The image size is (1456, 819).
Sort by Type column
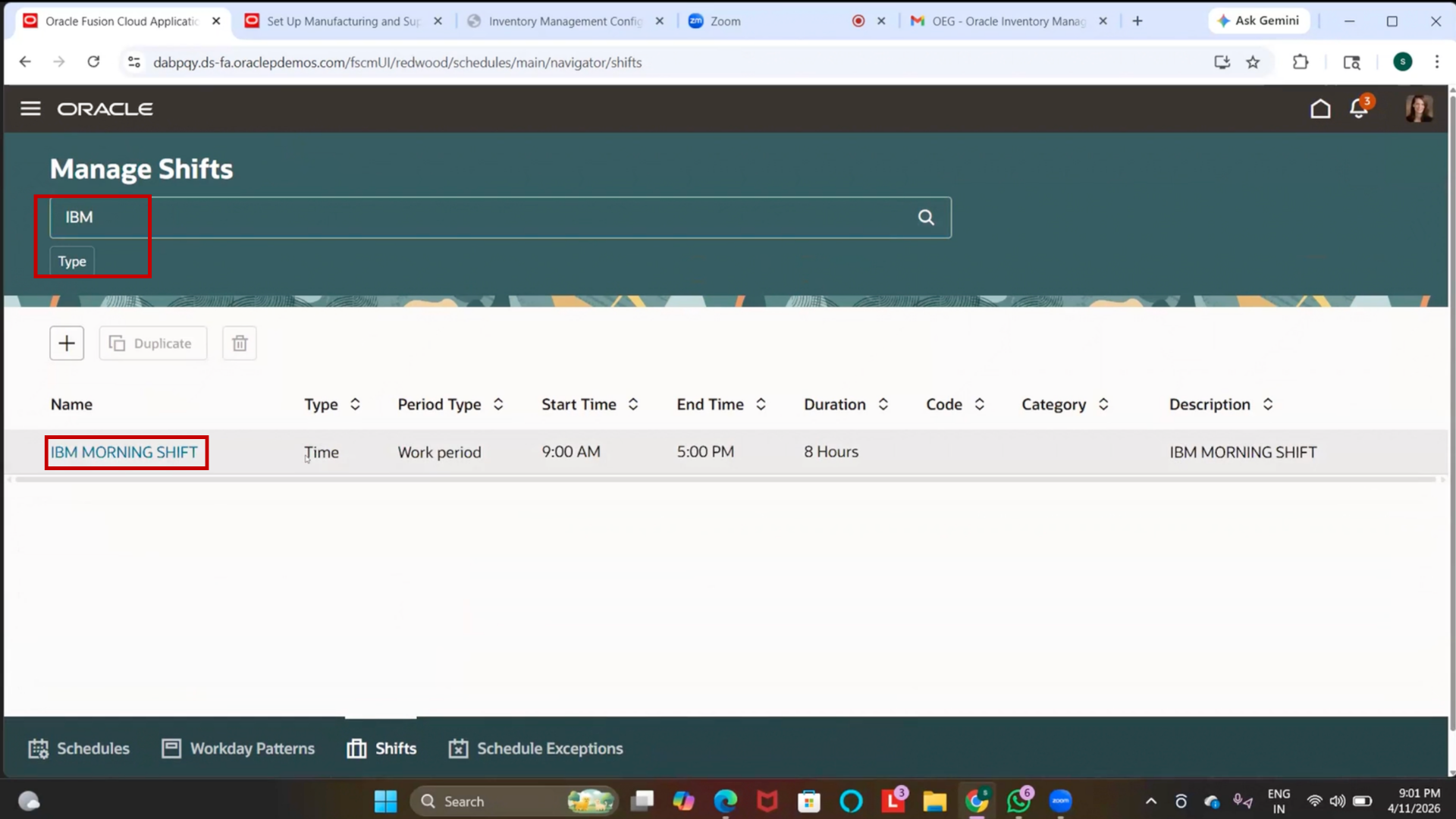[355, 404]
